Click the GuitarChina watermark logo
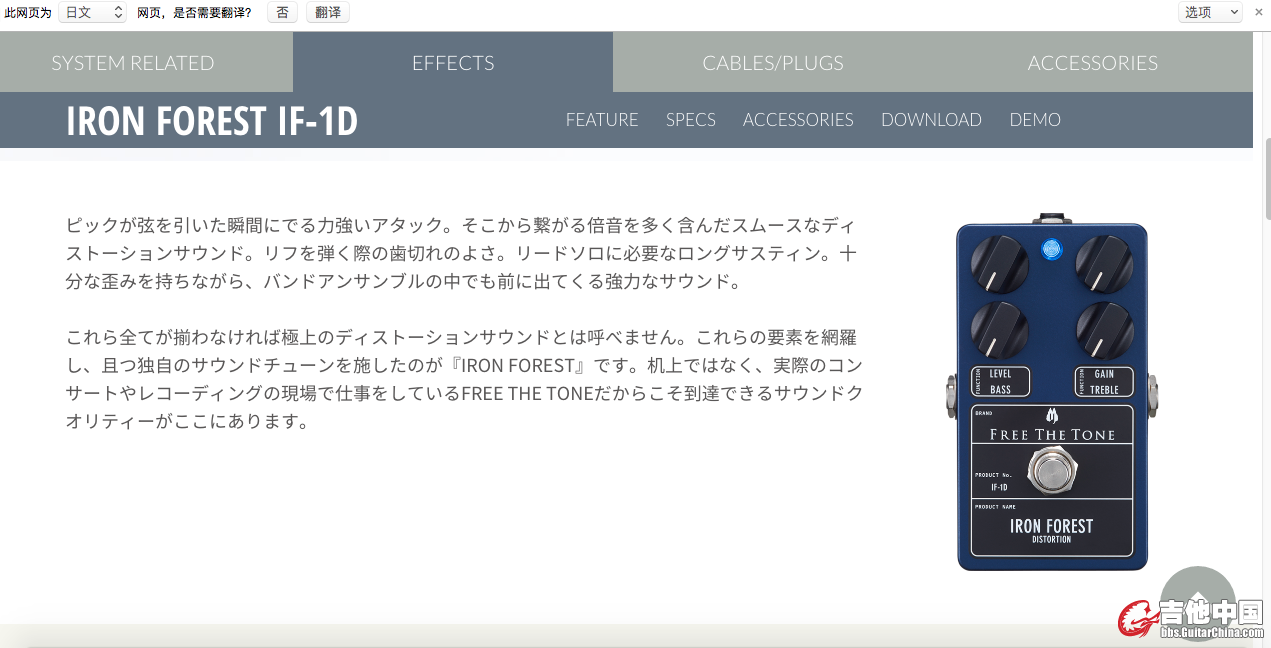The width and height of the screenshot is (1271, 648). (x=1190, y=617)
